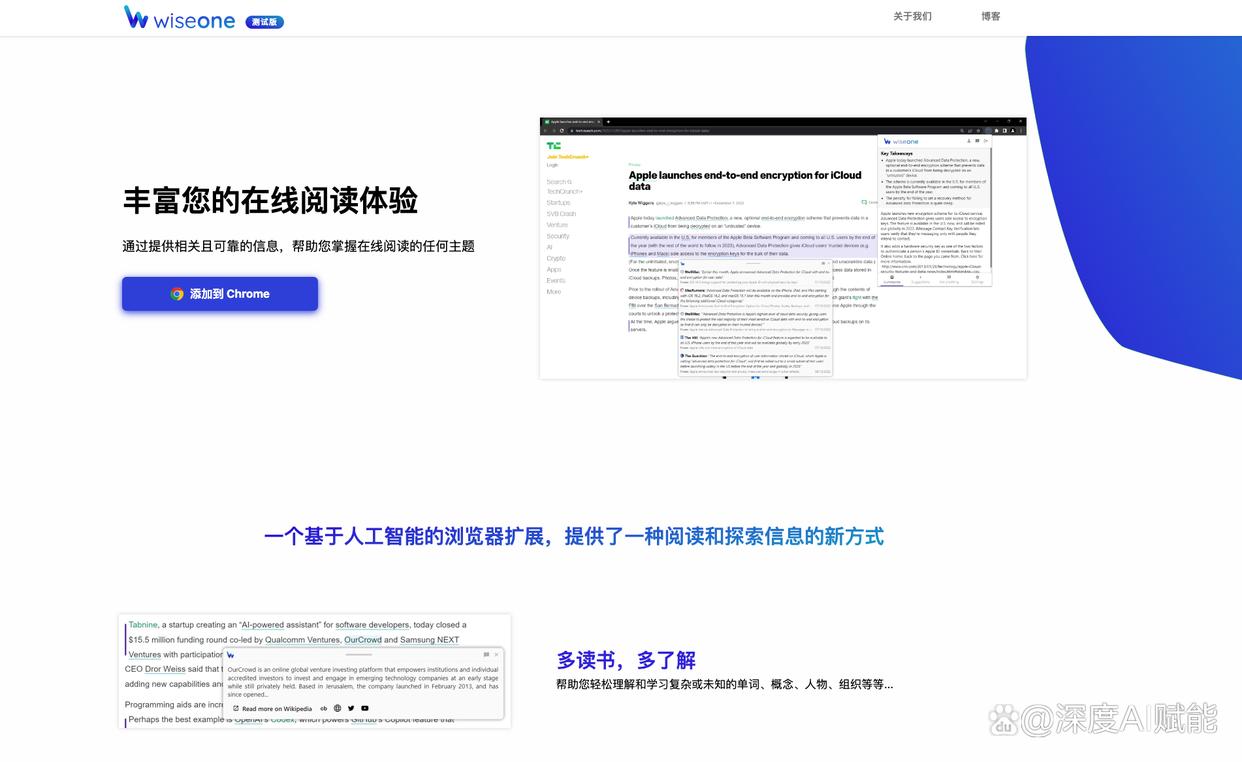Click the wiseone panel logo in demo image
1242x762 pixels.
pos(900,141)
